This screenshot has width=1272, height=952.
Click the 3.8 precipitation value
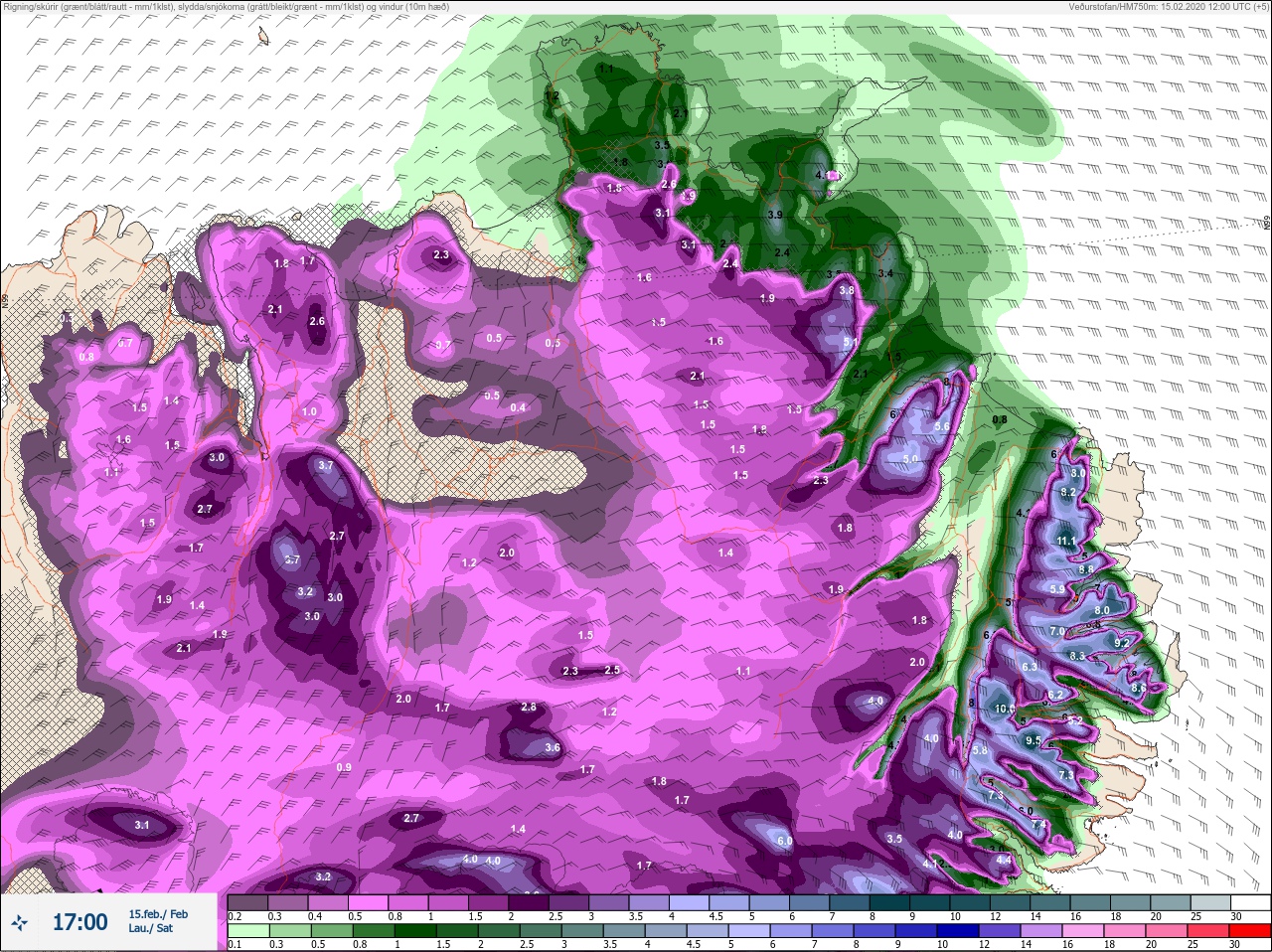(847, 290)
